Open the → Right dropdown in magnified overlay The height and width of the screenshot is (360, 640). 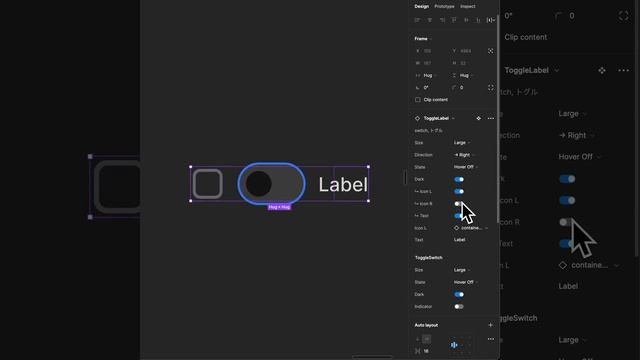coord(576,135)
